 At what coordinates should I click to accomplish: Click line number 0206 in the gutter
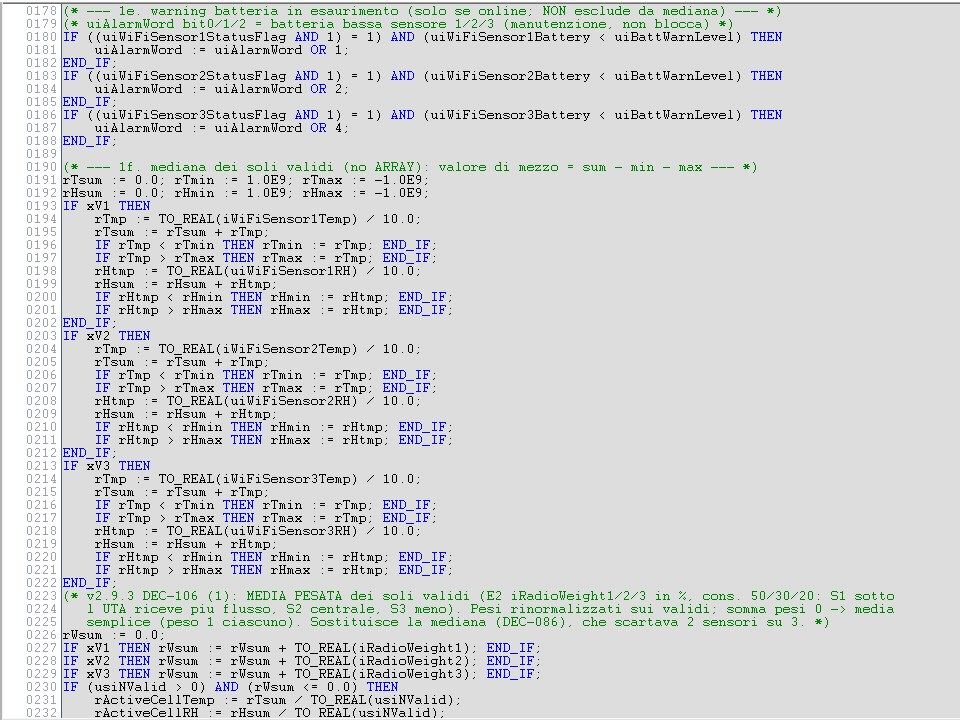coord(42,375)
